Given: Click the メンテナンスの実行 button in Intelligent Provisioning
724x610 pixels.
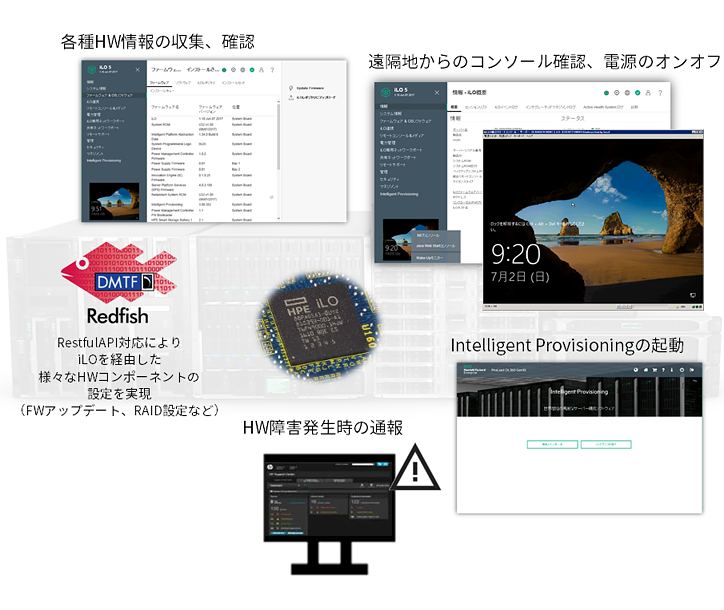Looking at the screenshot, I should (x=606, y=444).
